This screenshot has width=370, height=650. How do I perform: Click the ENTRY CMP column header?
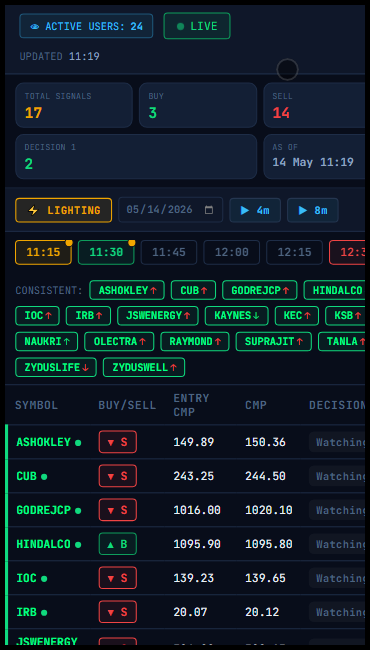coord(191,405)
